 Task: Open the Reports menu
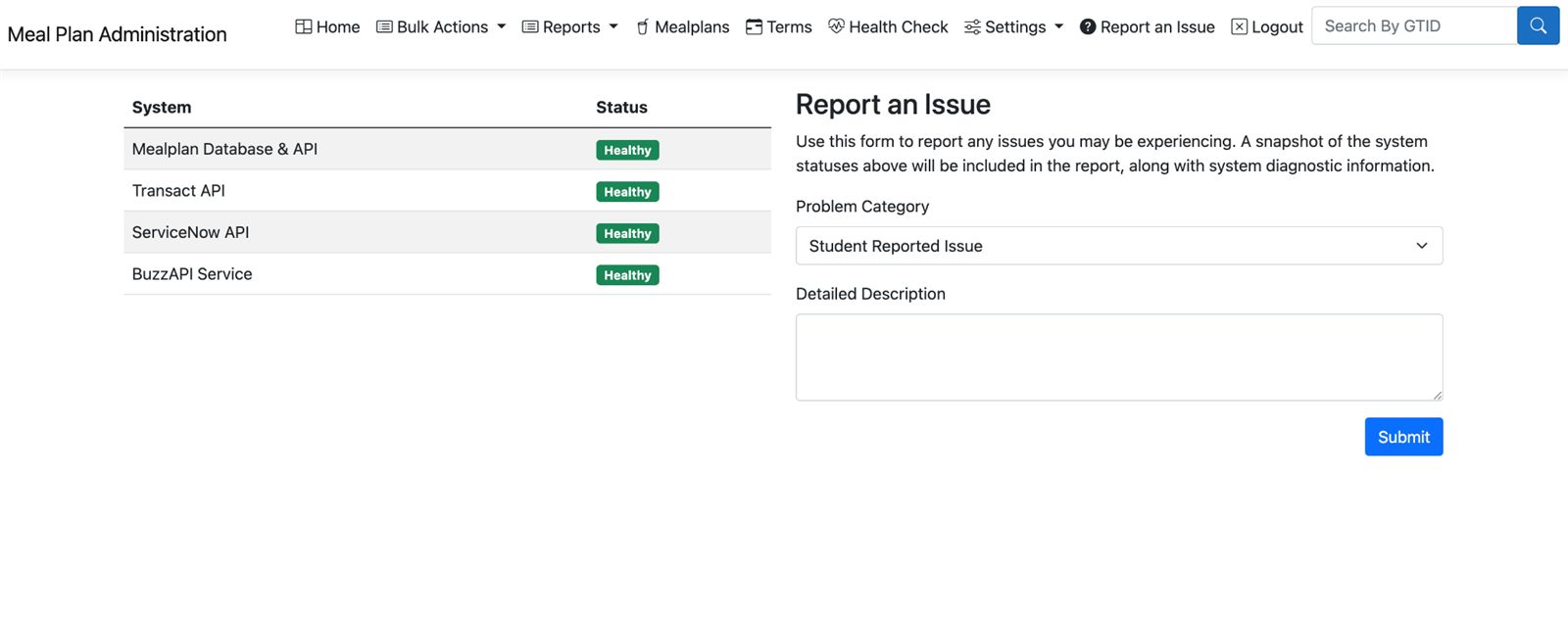[x=571, y=26]
